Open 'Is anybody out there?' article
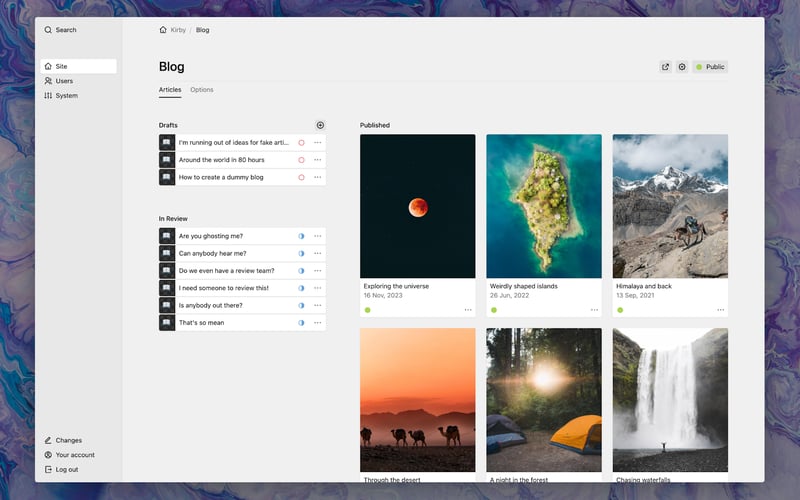The image size is (800, 500). (211, 306)
